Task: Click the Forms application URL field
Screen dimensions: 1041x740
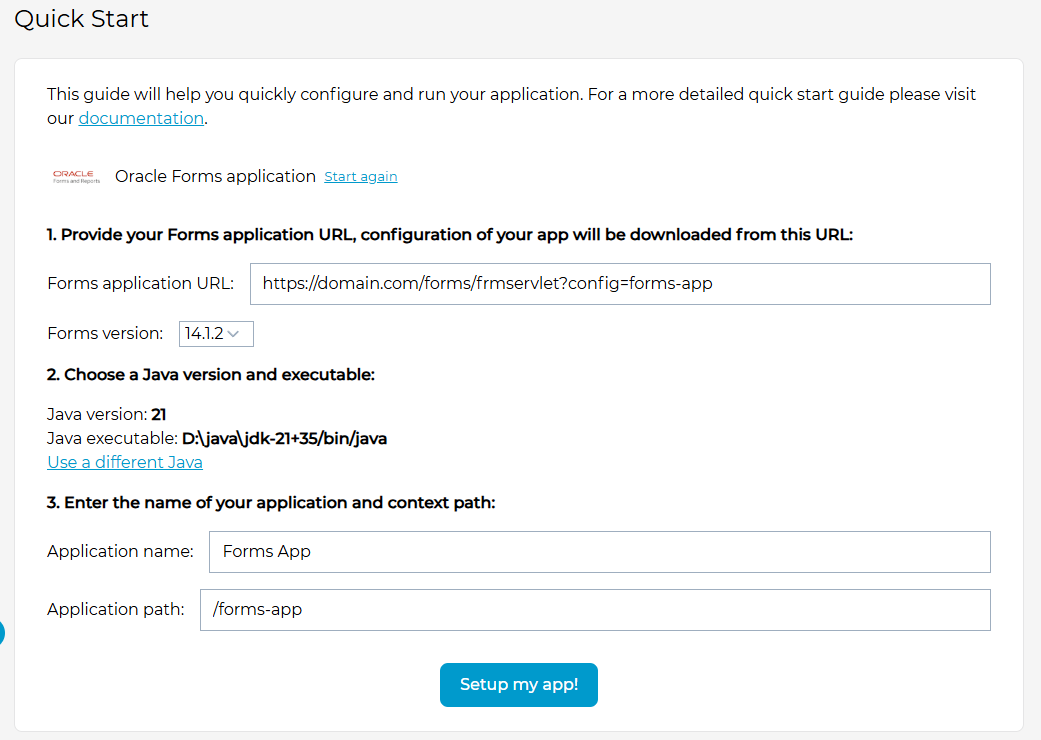Action: 620,283
